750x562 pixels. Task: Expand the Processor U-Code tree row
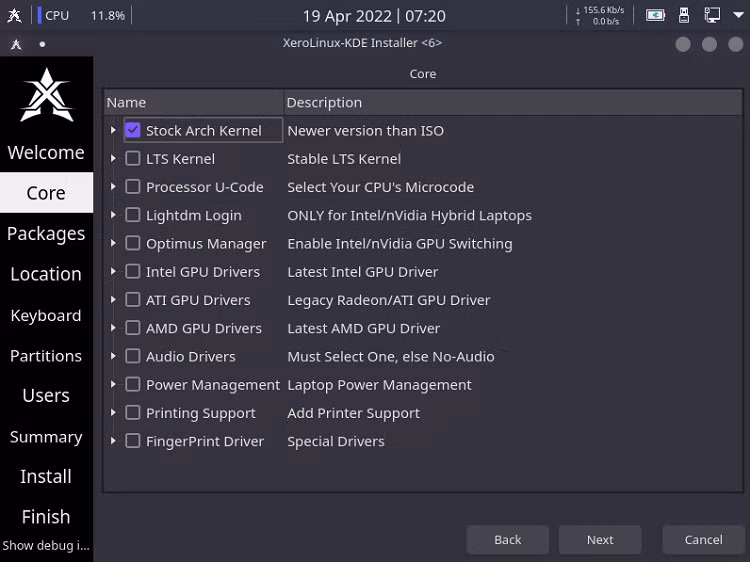coord(113,187)
